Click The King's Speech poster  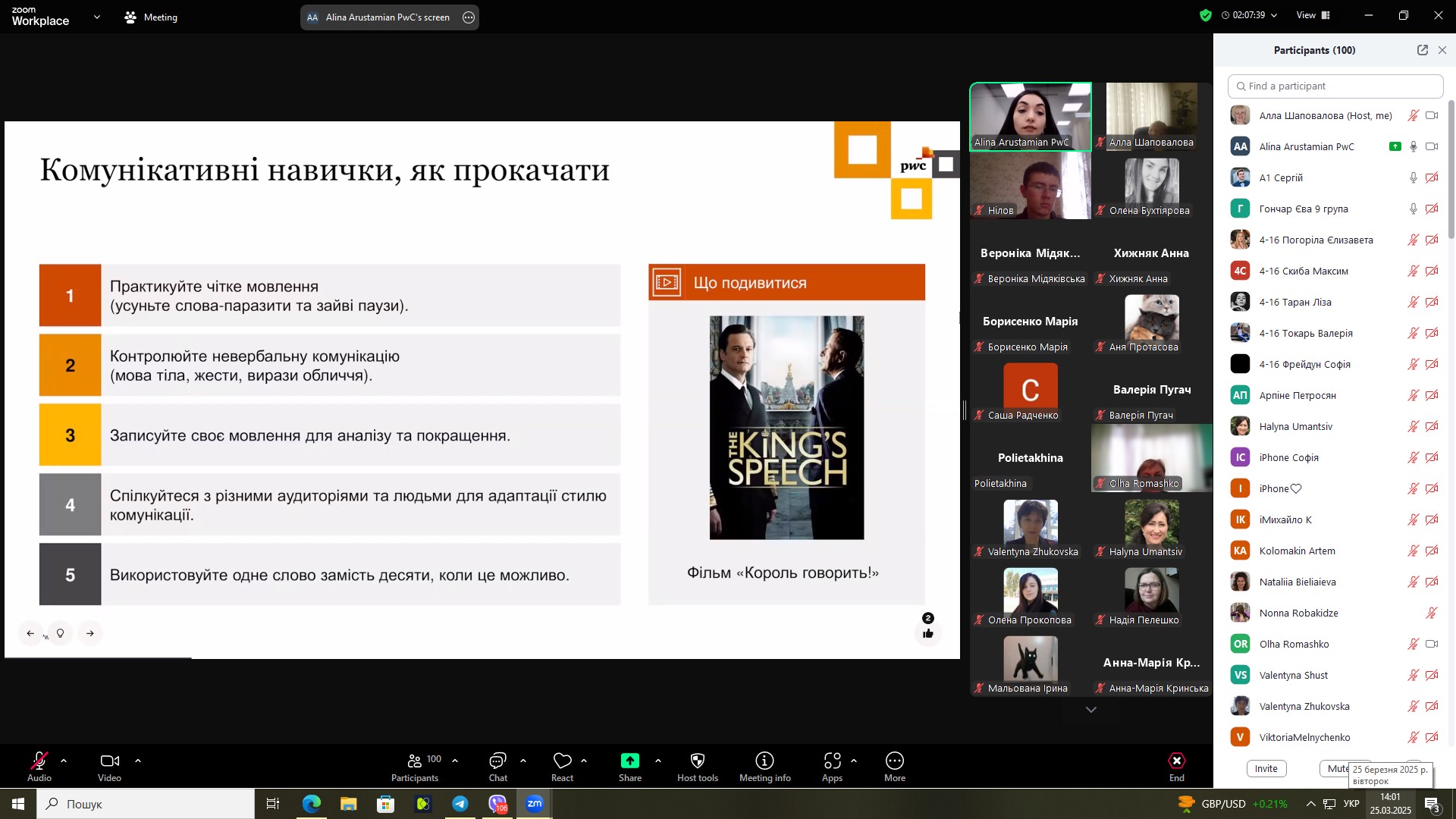point(786,428)
